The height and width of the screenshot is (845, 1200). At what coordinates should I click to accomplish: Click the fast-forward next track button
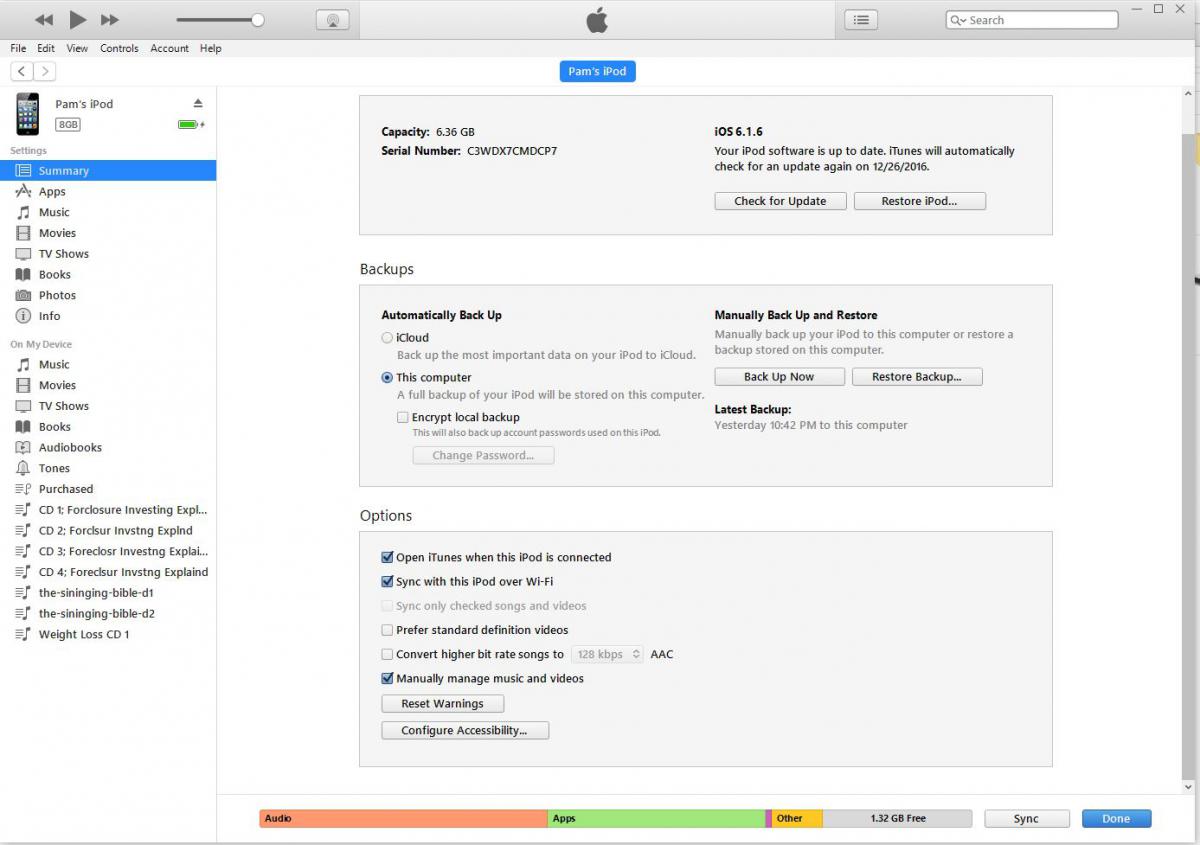[x=111, y=20]
